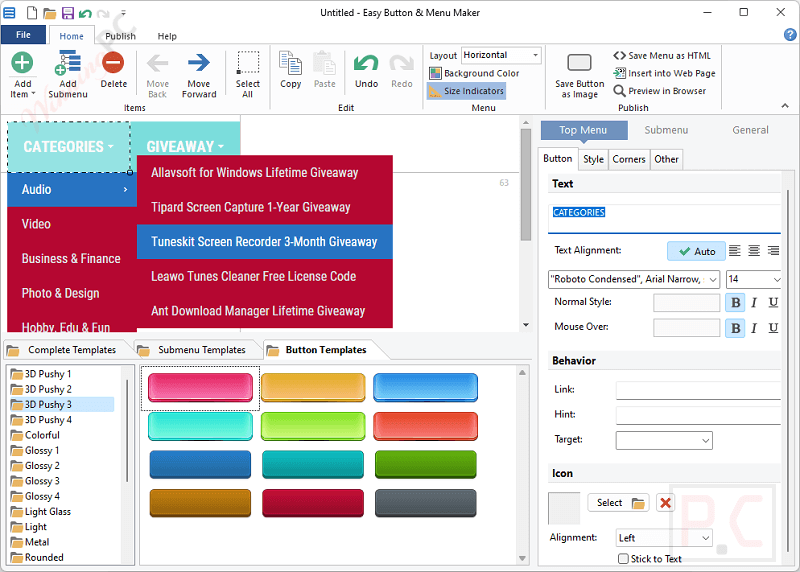800x572 pixels.
Task: Click the Save disk icon in title bar
Action: point(68,13)
